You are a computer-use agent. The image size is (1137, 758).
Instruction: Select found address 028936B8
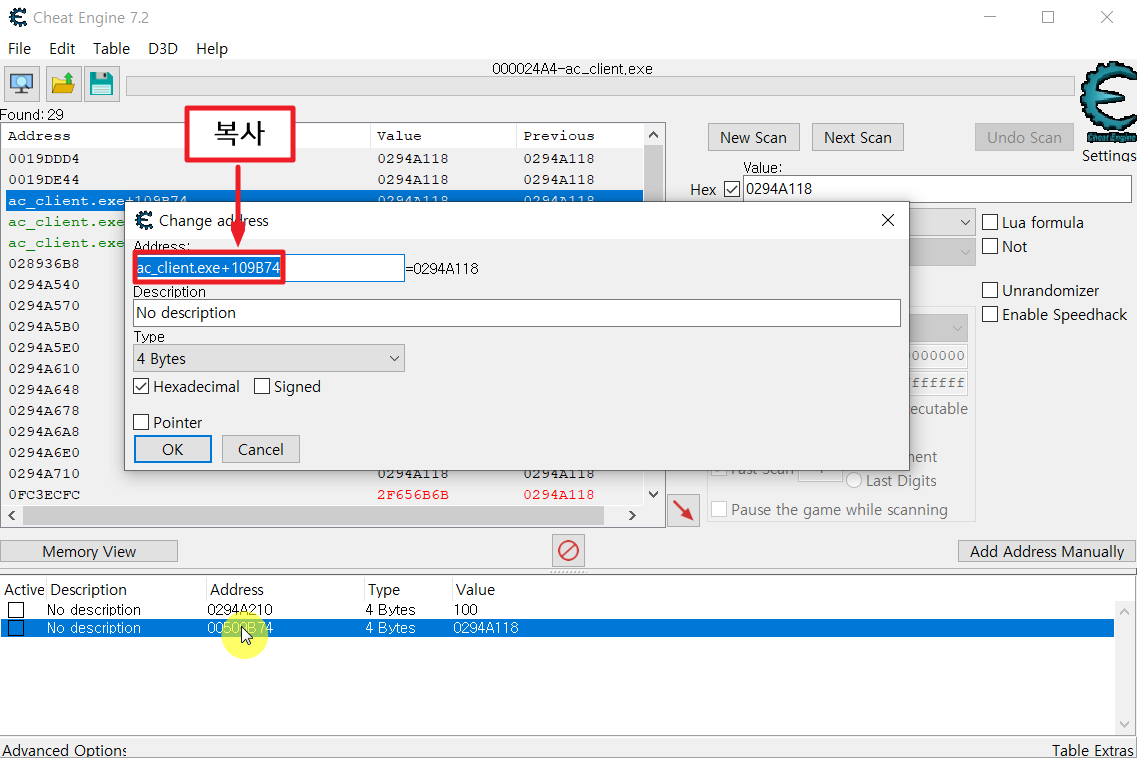point(44,263)
